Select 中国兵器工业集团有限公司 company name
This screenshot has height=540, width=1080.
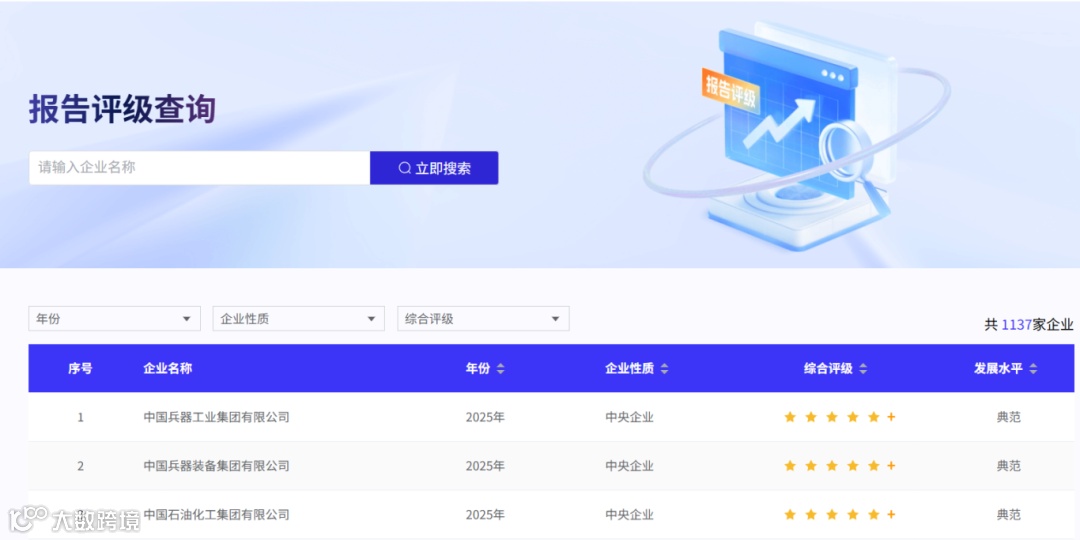[x=216, y=417]
